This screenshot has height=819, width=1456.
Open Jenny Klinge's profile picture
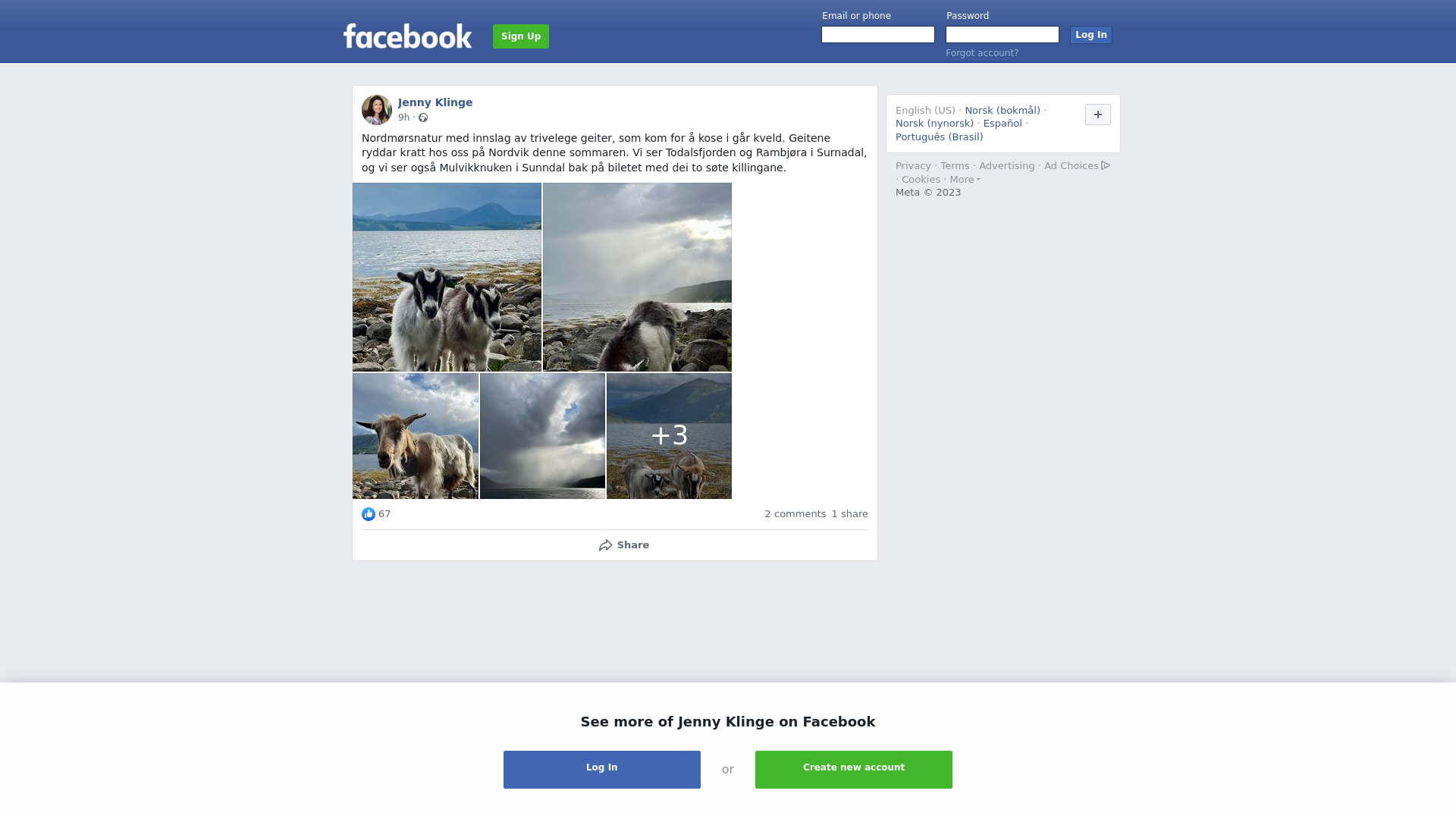pyautogui.click(x=377, y=110)
